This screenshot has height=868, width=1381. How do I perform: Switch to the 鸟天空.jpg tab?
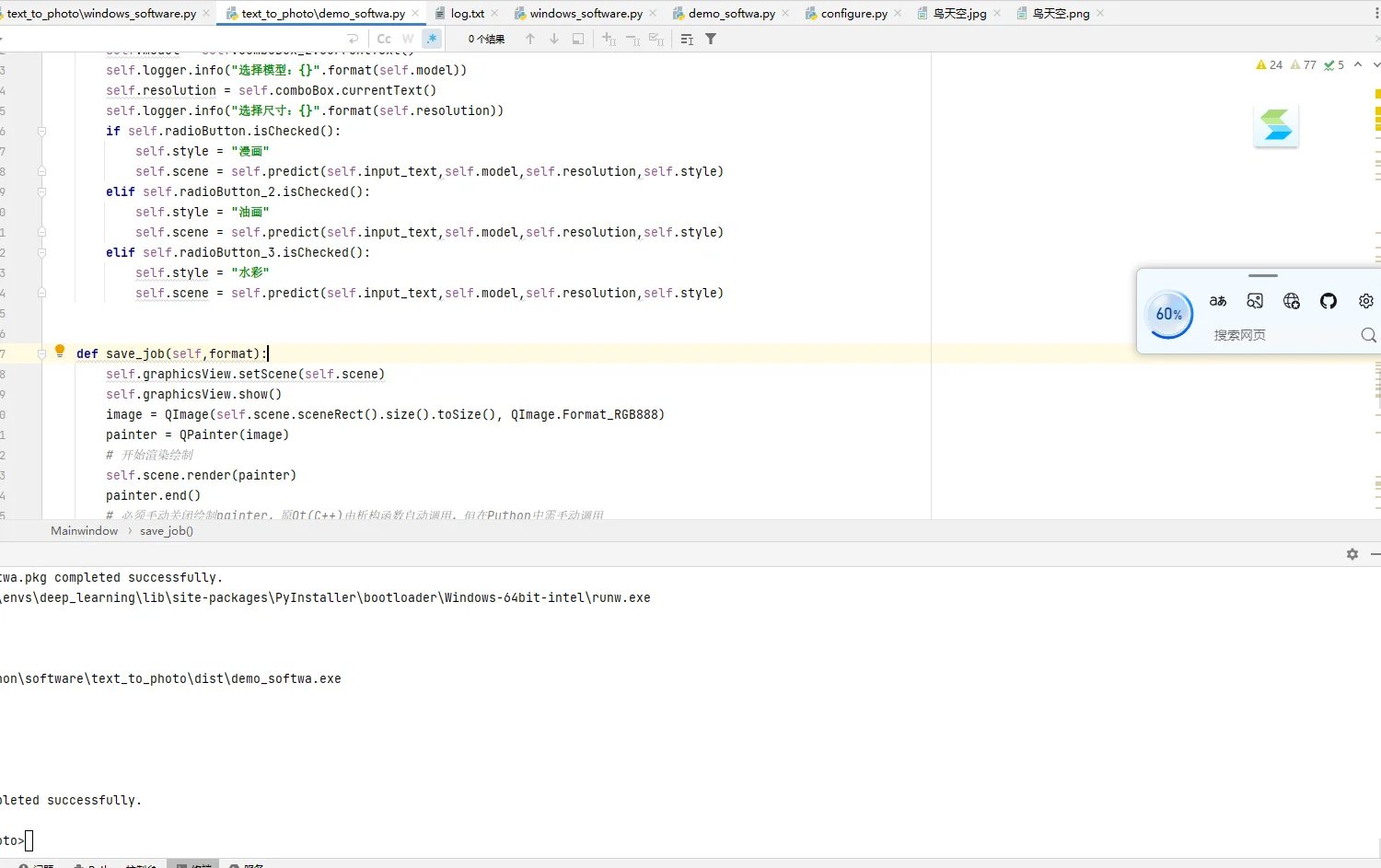pyautogui.click(x=959, y=14)
